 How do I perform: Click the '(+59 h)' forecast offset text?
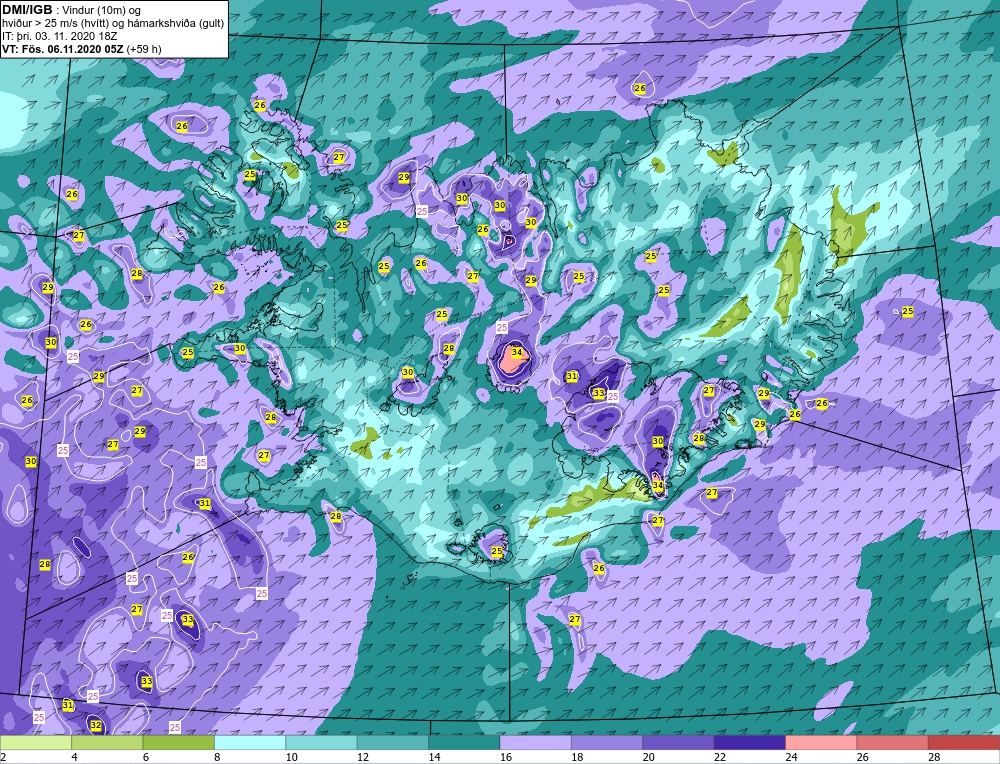144,49
